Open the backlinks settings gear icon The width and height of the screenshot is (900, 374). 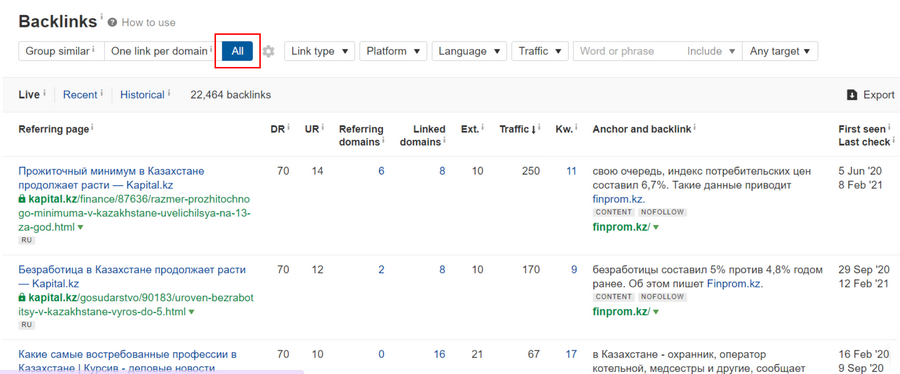(x=269, y=52)
